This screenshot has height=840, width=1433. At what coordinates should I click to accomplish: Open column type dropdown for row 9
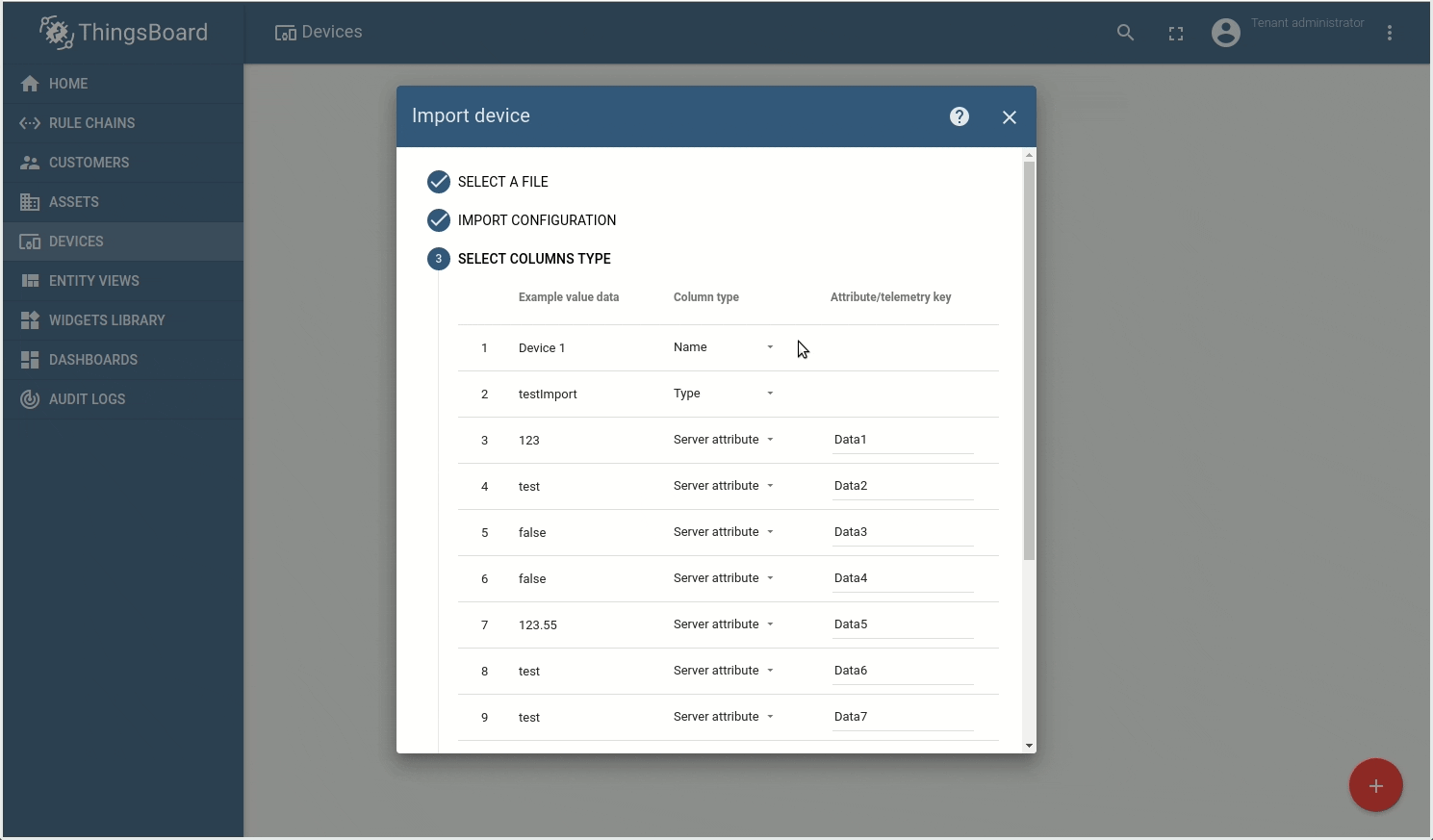[x=724, y=717]
